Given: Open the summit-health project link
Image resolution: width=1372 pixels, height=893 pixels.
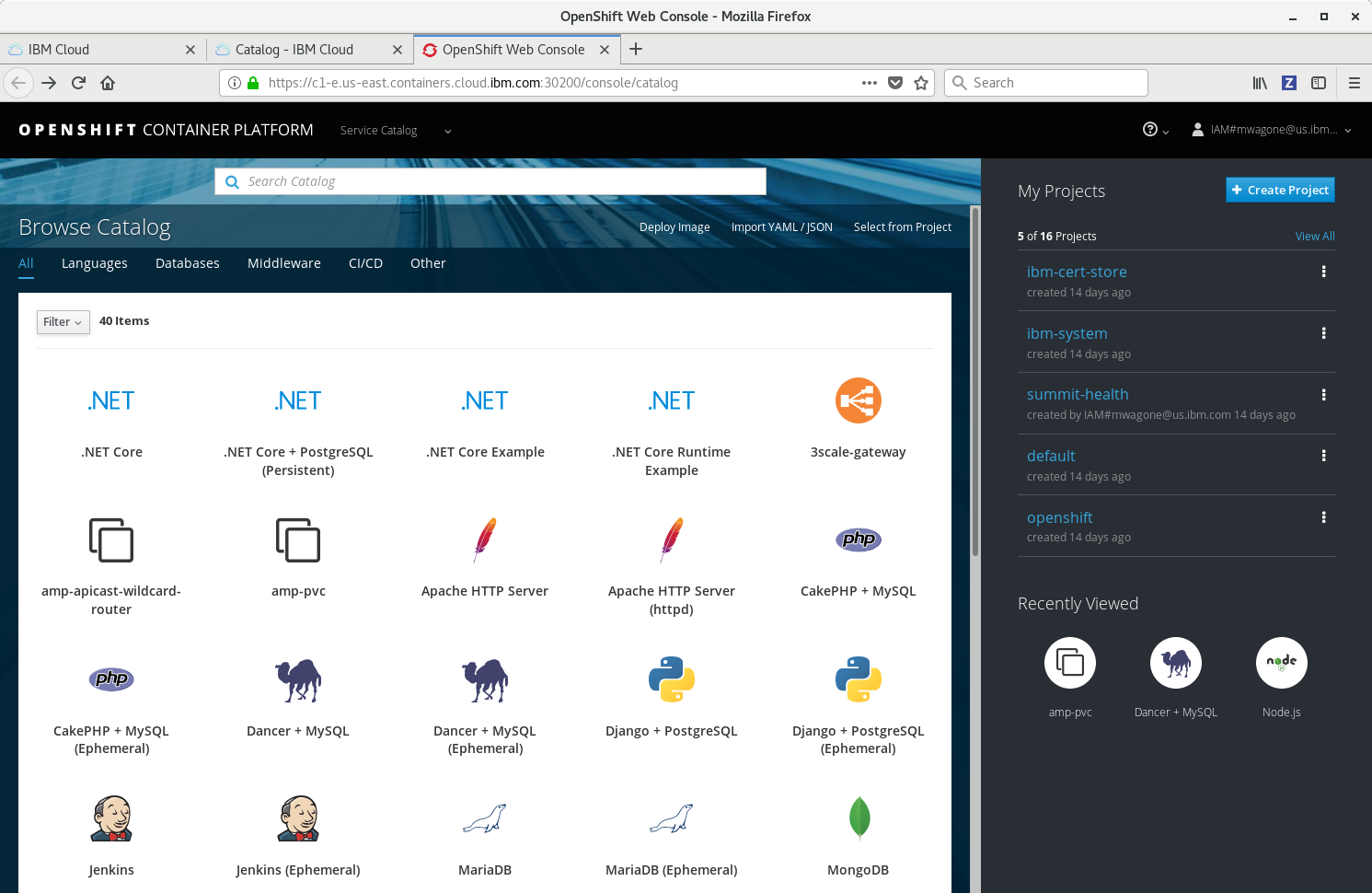Looking at the screenshot, I should point(1078,394).
